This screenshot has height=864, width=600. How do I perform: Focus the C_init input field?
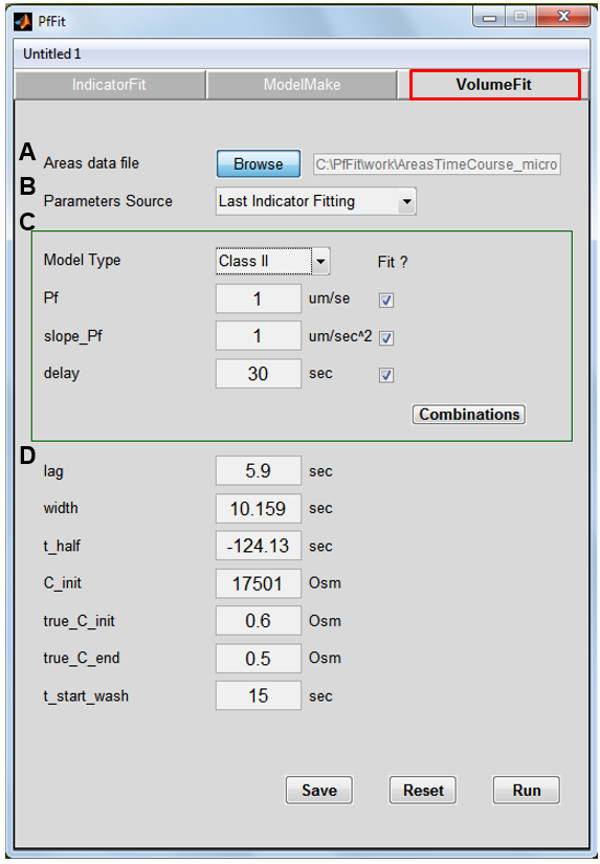coord(258,584)
